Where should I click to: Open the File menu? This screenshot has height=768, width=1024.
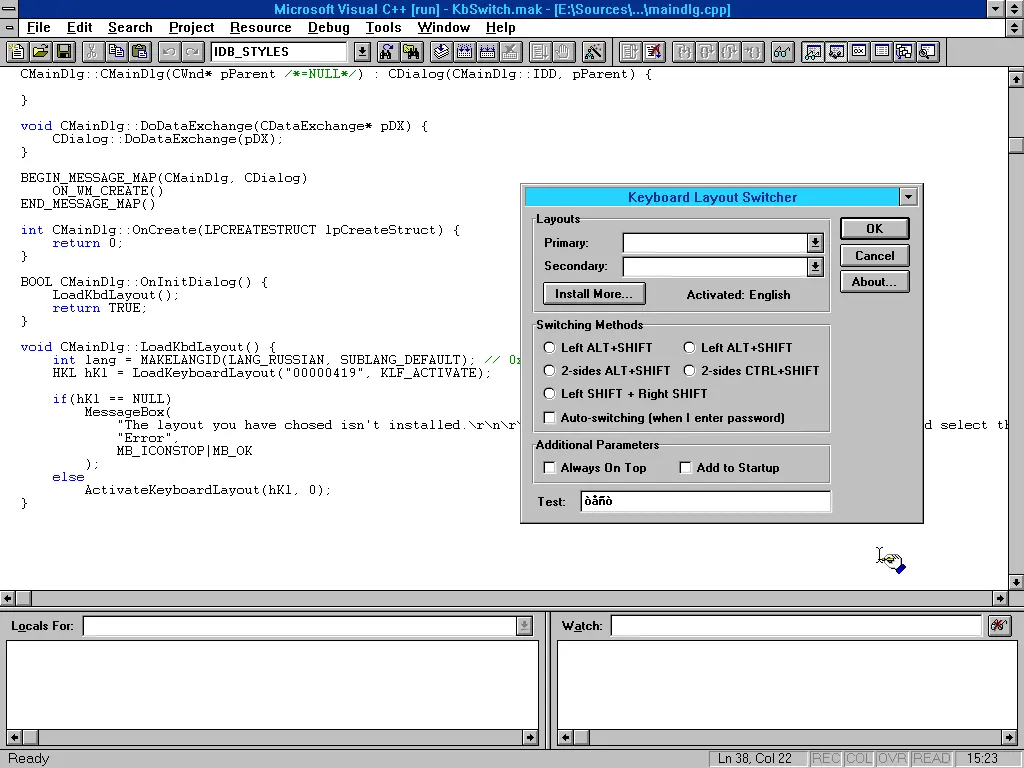pos(39,27)
